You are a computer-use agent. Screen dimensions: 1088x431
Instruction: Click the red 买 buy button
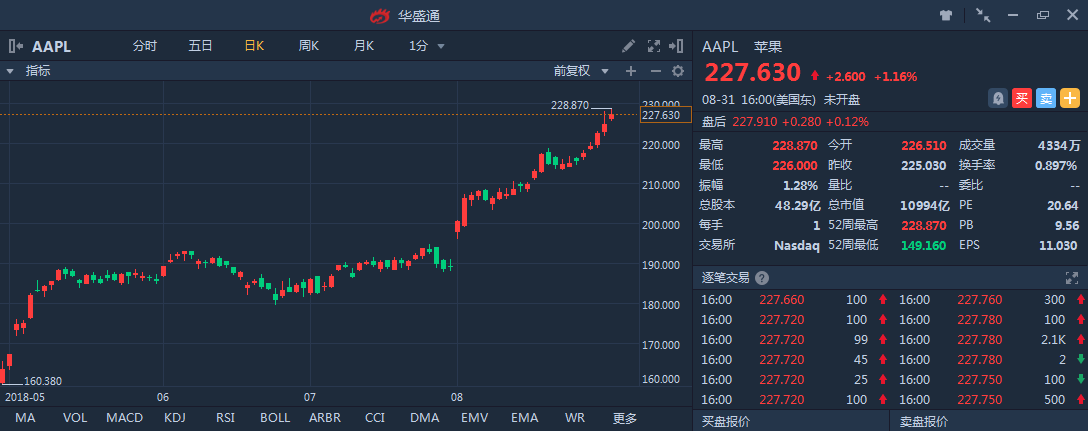click(1022, 98)
